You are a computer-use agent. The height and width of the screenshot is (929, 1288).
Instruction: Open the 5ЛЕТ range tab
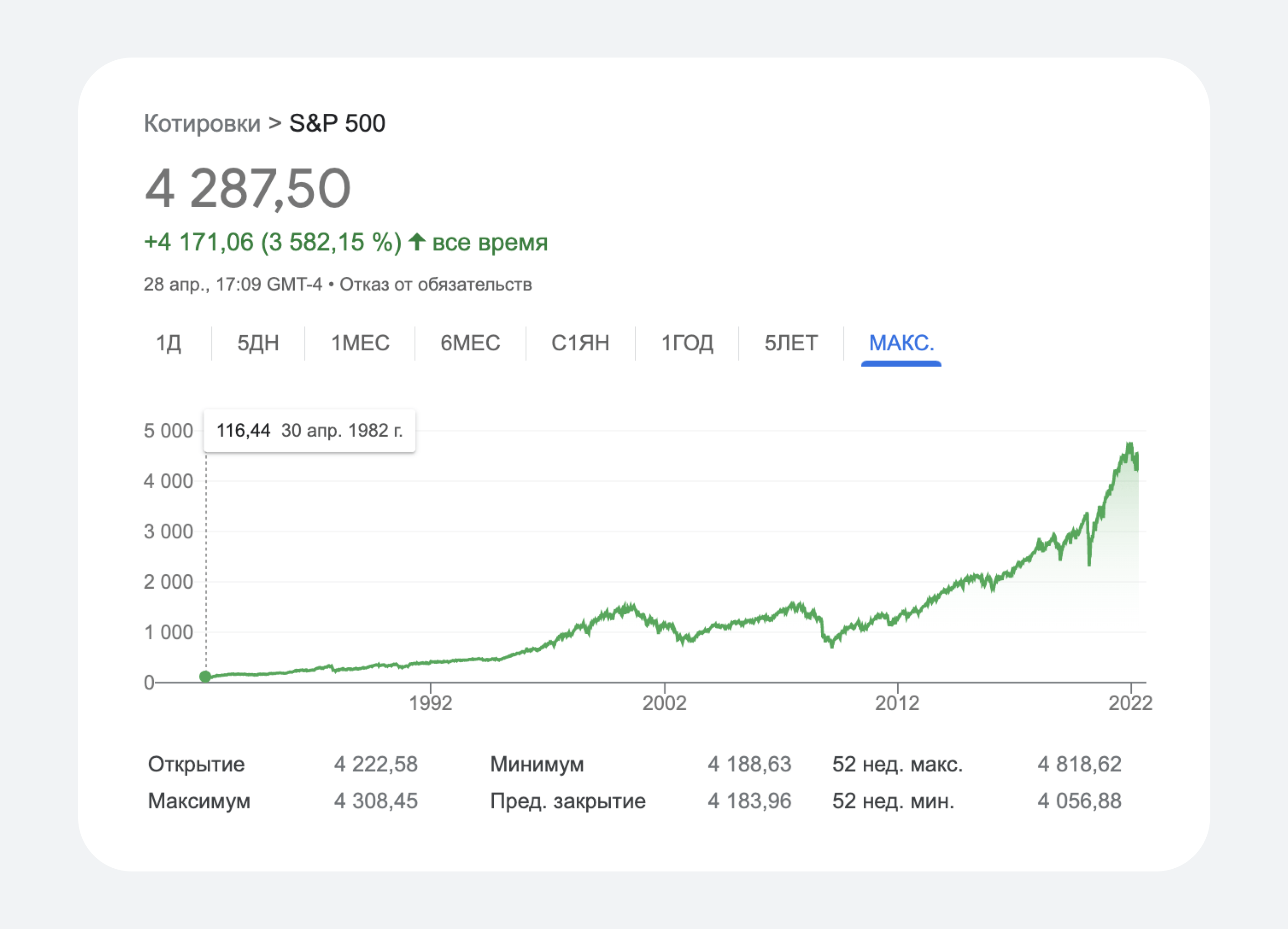coord(791,343)
